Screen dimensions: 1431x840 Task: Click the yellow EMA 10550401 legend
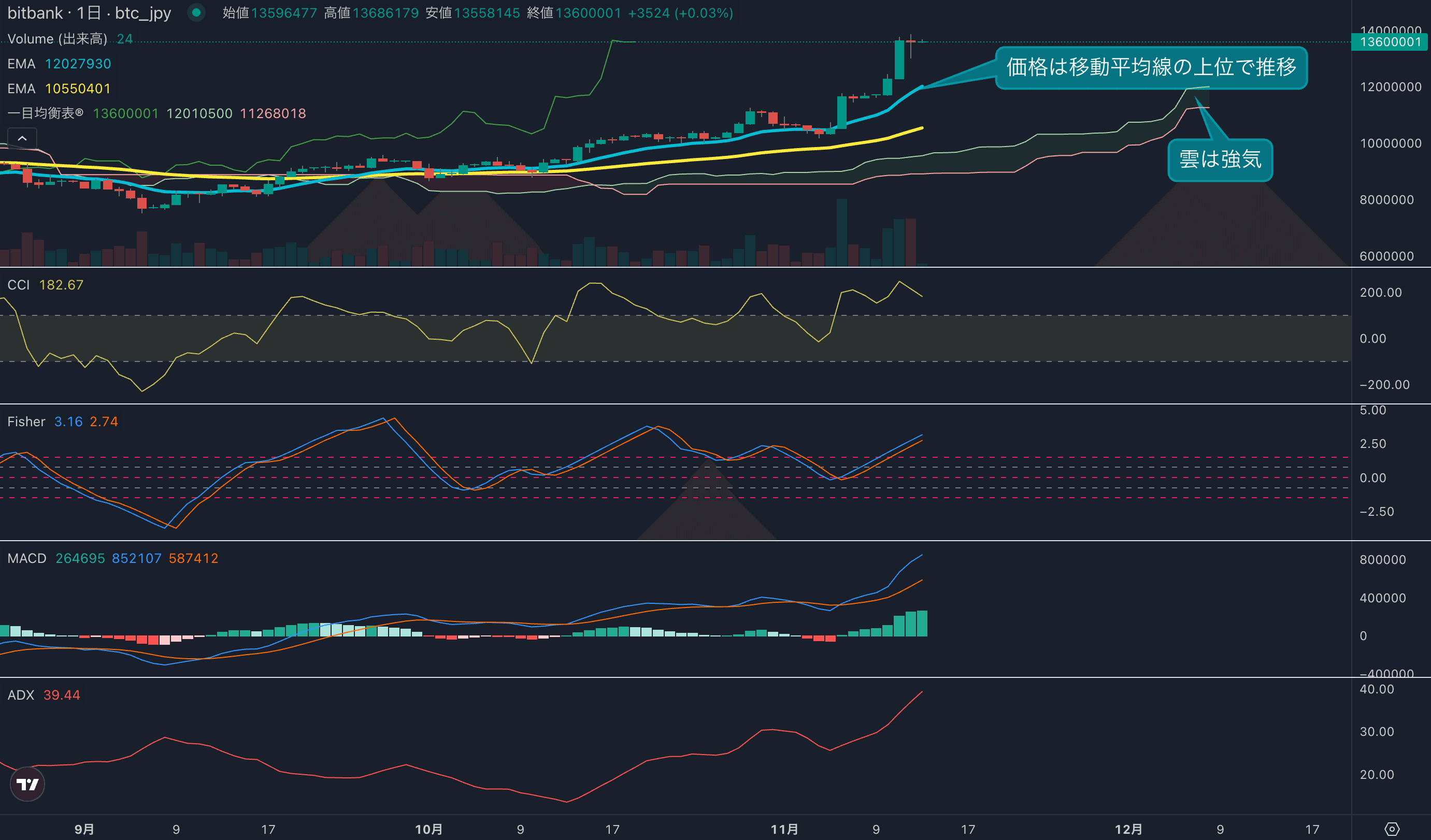(59, 89)
